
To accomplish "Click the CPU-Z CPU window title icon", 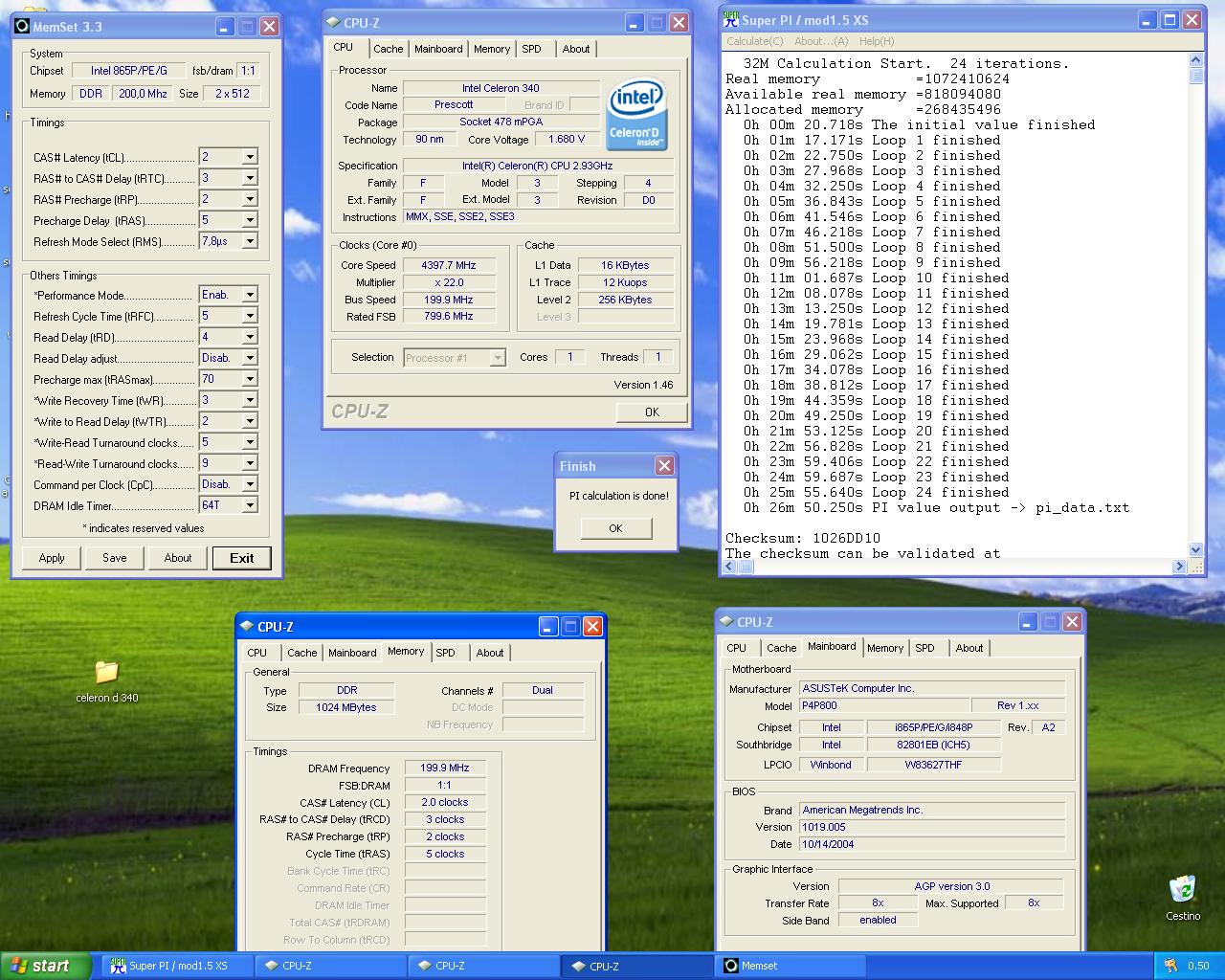I will tap(333, 23).
